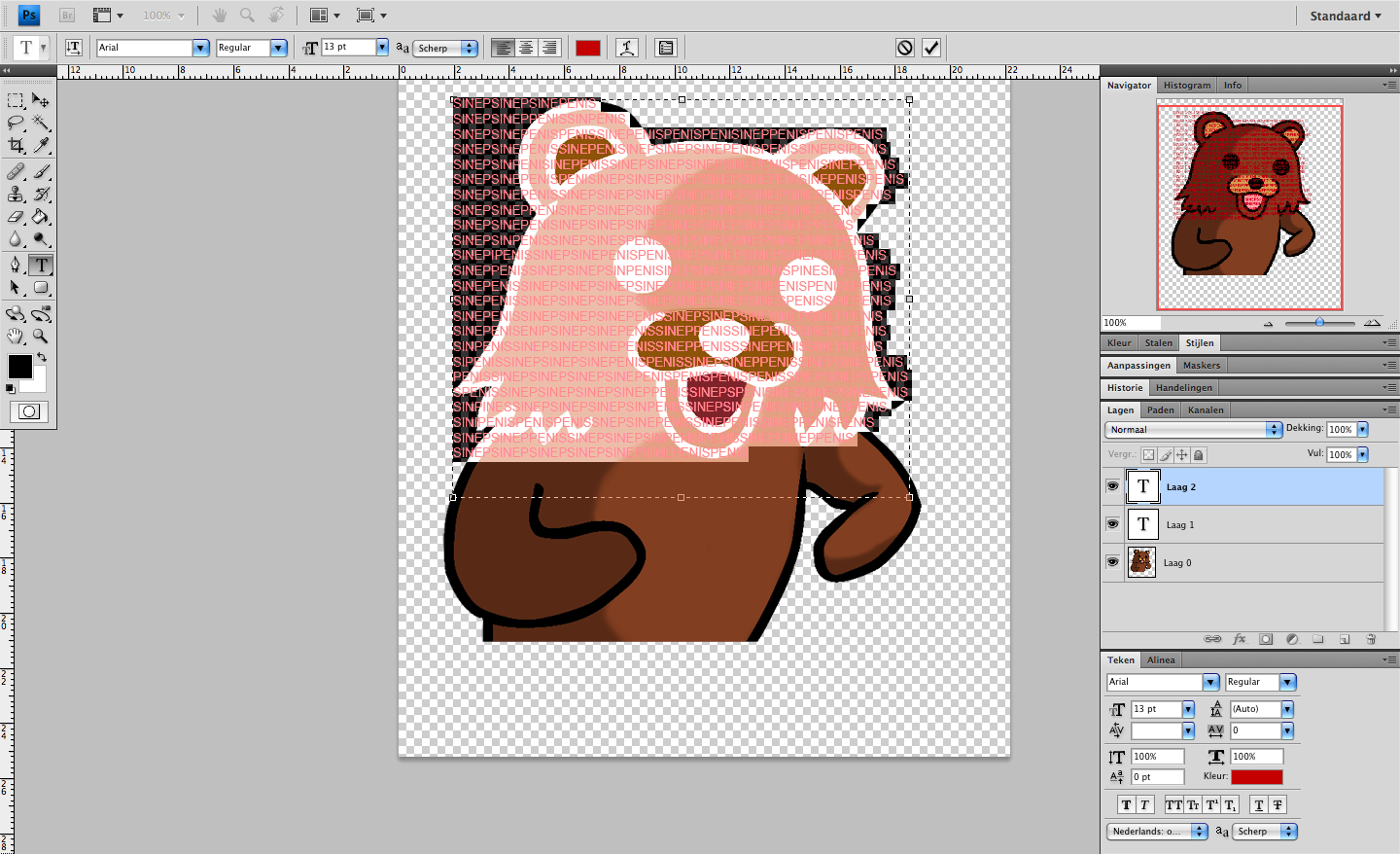Image resolution: width=1400 pixels, height=854 pixels.
Task: Click the Quick Mask mode button
Action: (29, 411)
